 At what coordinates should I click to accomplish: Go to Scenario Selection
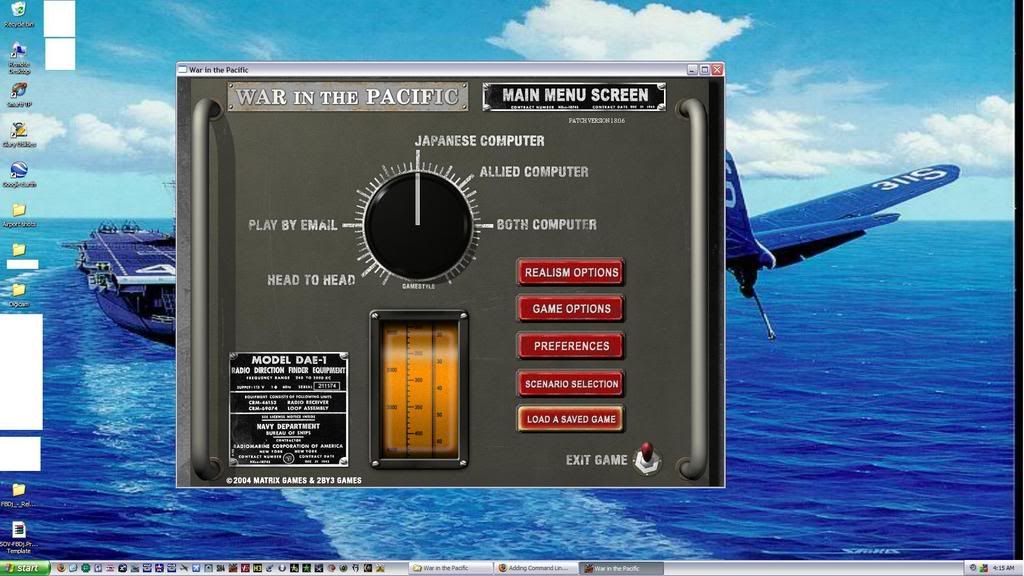[x=571, y=384]
